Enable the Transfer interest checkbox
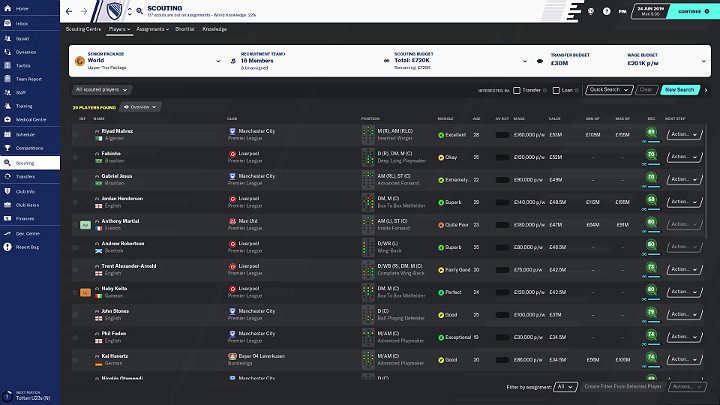The image size is (720, 405). click(x=517, y=89)
